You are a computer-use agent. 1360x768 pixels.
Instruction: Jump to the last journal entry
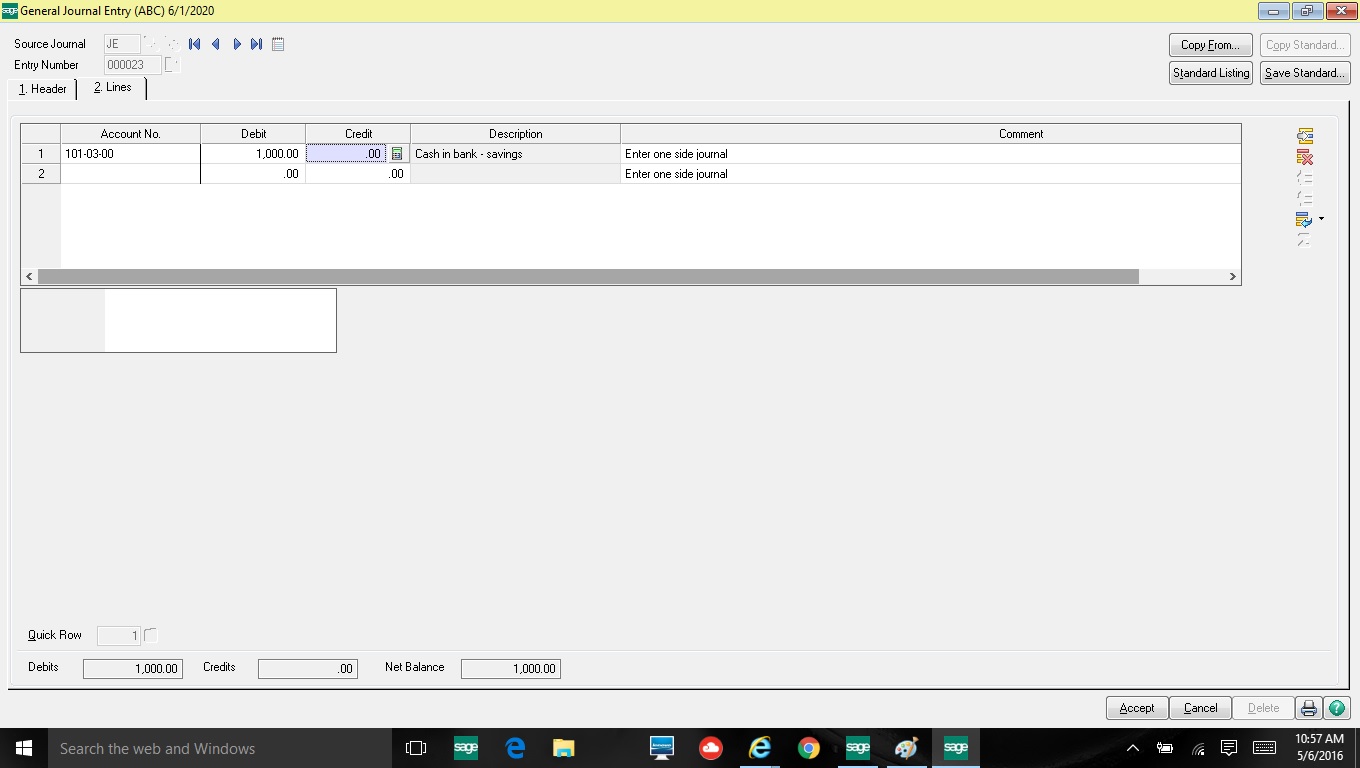pyautogui.click(x=257, y=44)
